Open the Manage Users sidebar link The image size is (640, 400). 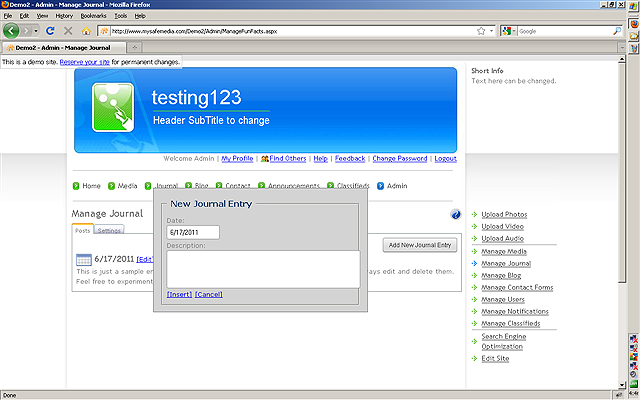[x=503, y=299]
